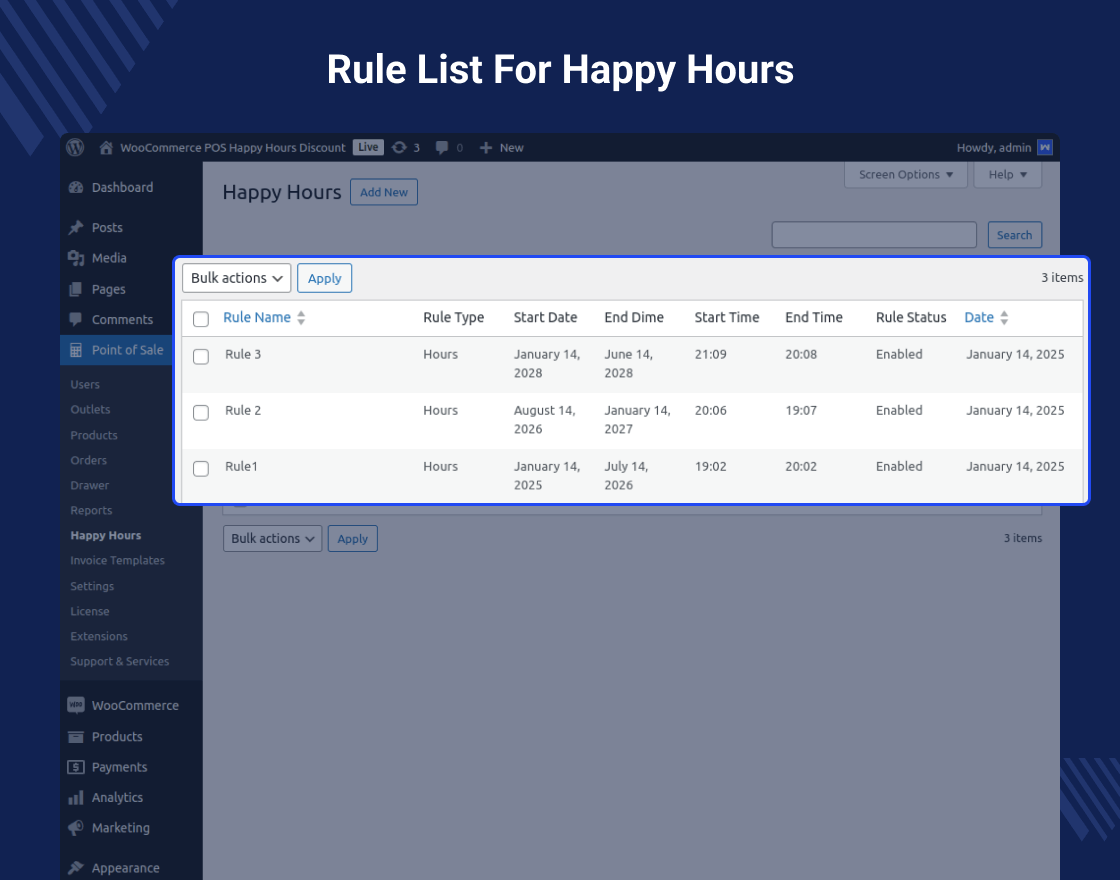Image resolution: width=1120 pixels, height=880 pixels.
Task: Open Happy Hours in the sidebar menu
Action: click(x=105, y=535)
